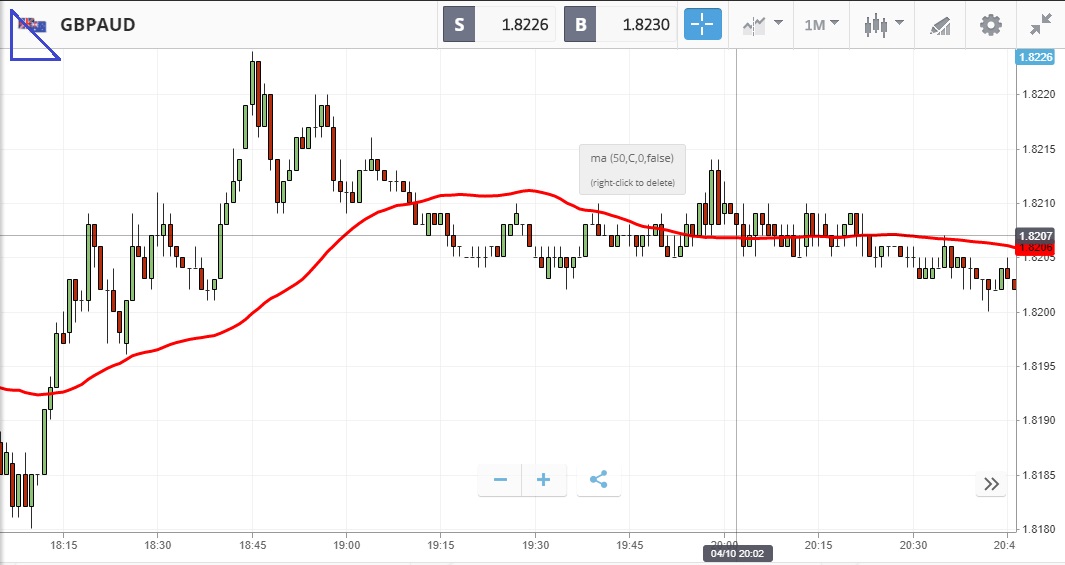Click the 19:00 time axis label
Image resolution: width=1065 pixels, height=565 pixels.
tap(346, 545)
